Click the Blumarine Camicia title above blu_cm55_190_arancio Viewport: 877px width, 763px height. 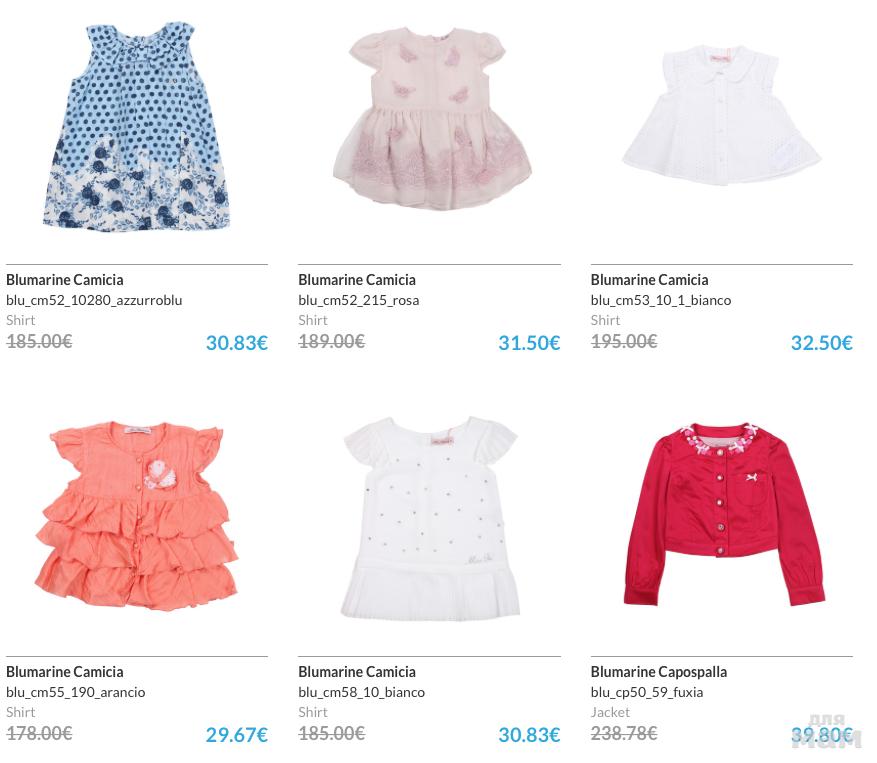coord(65,672)
